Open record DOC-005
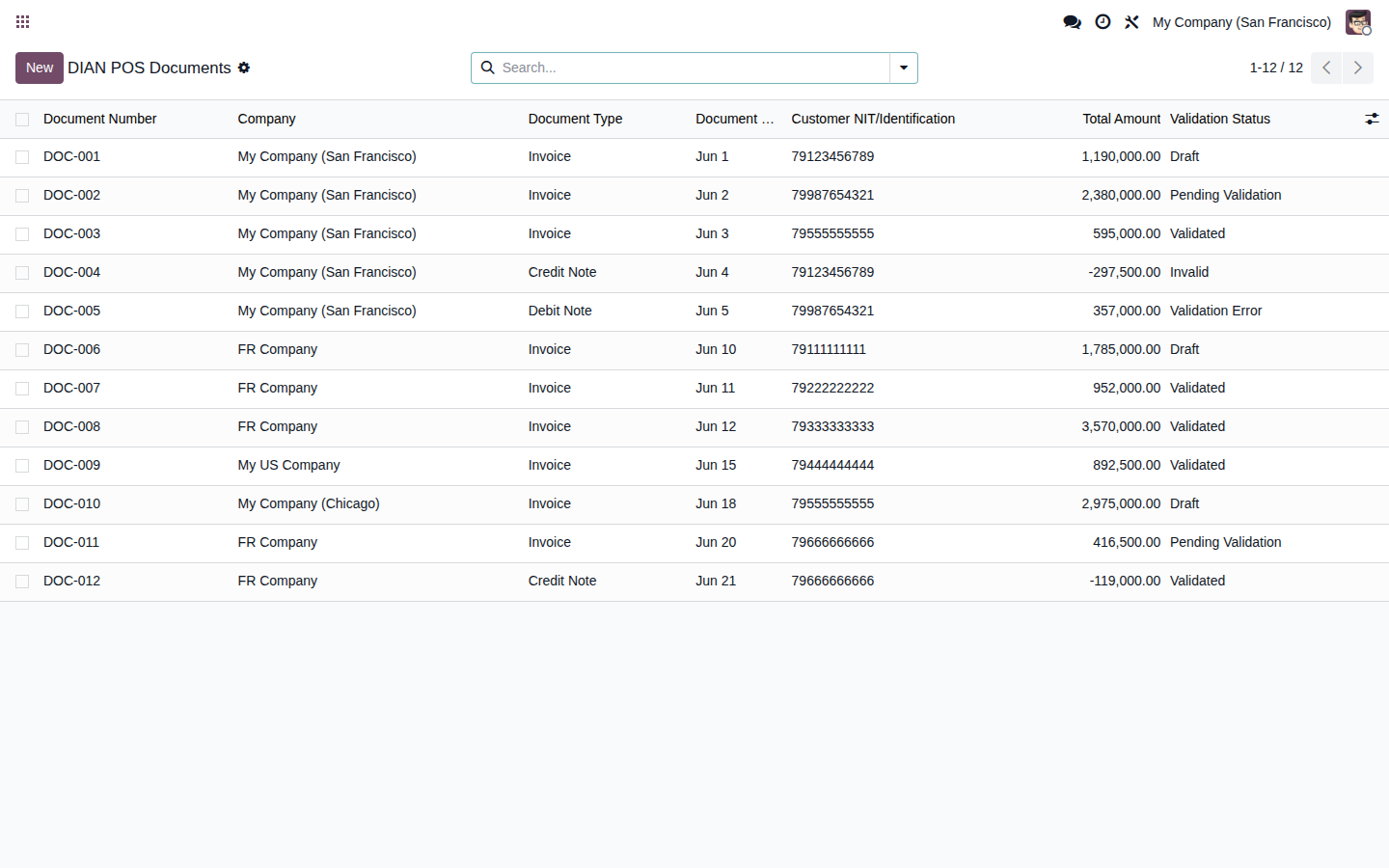1389x868 pixels. 71,311
